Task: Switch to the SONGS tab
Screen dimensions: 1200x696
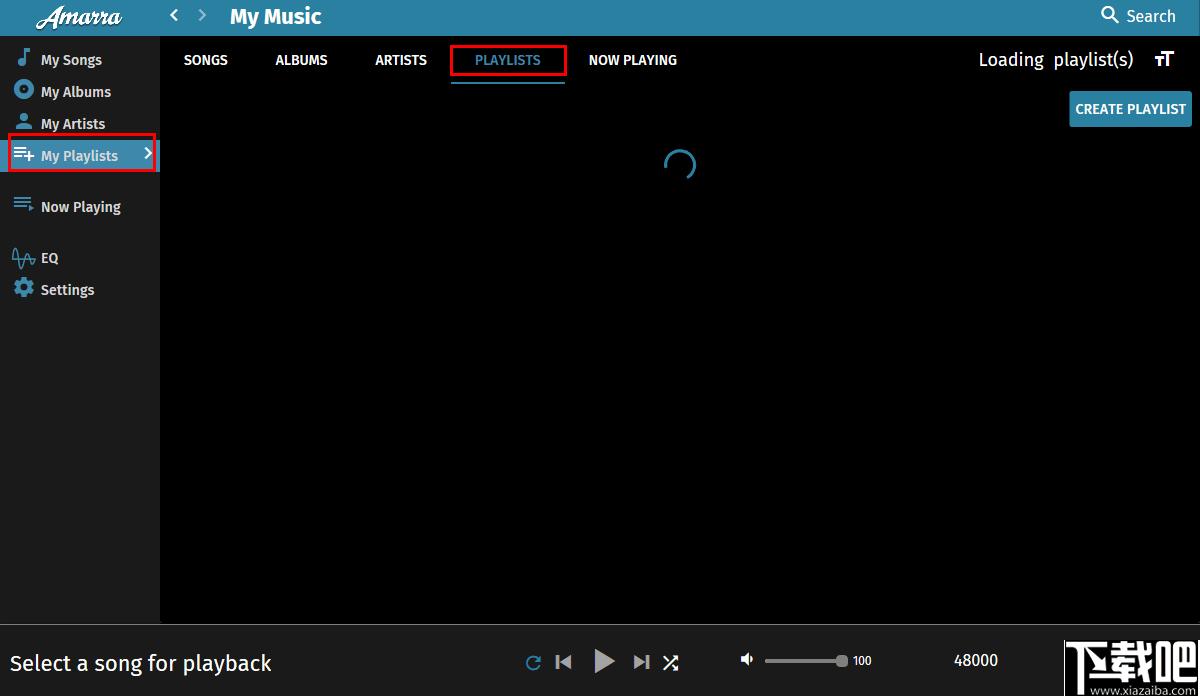Action: [206, 60]
